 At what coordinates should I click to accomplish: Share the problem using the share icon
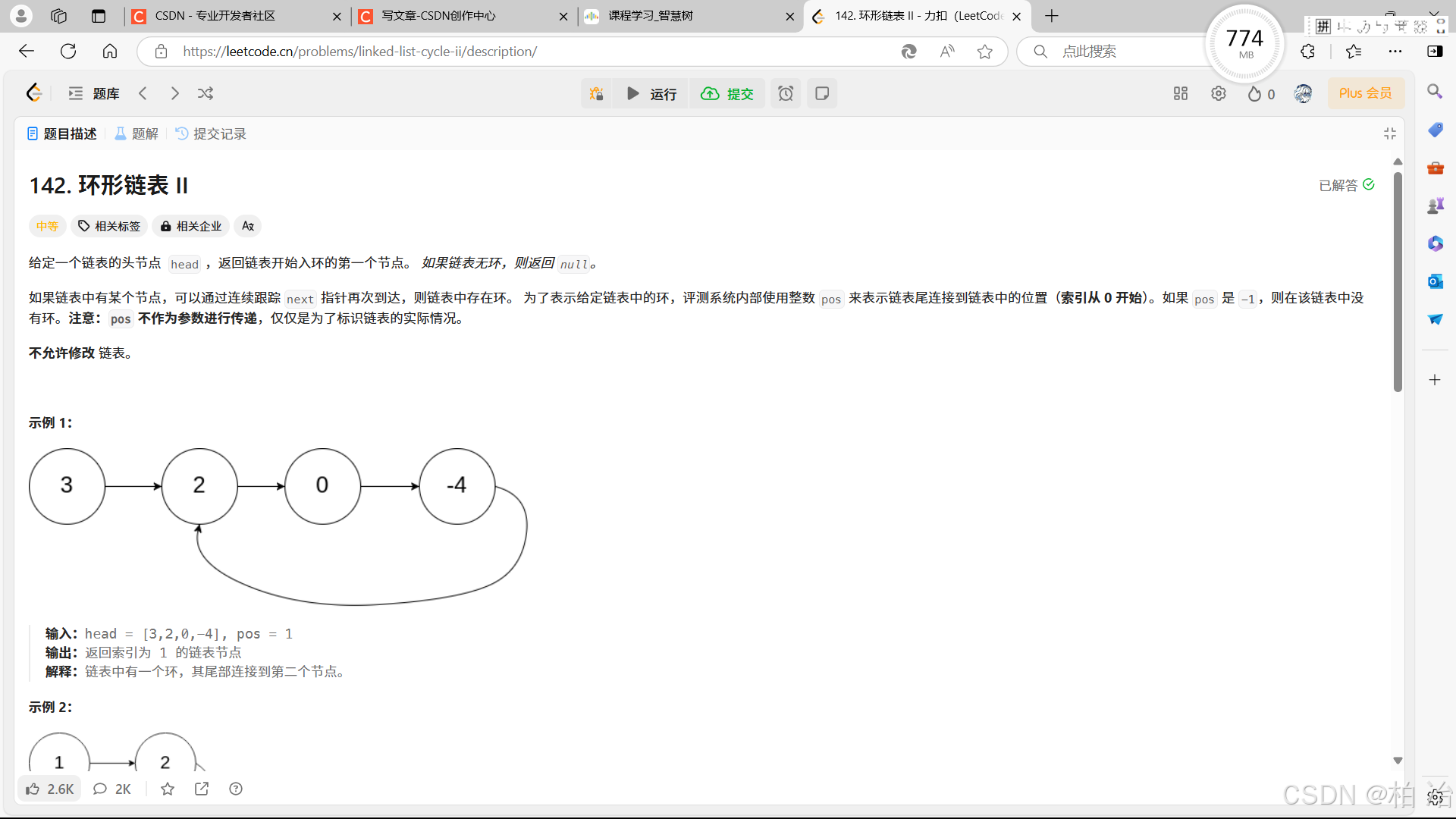[202, 789]
